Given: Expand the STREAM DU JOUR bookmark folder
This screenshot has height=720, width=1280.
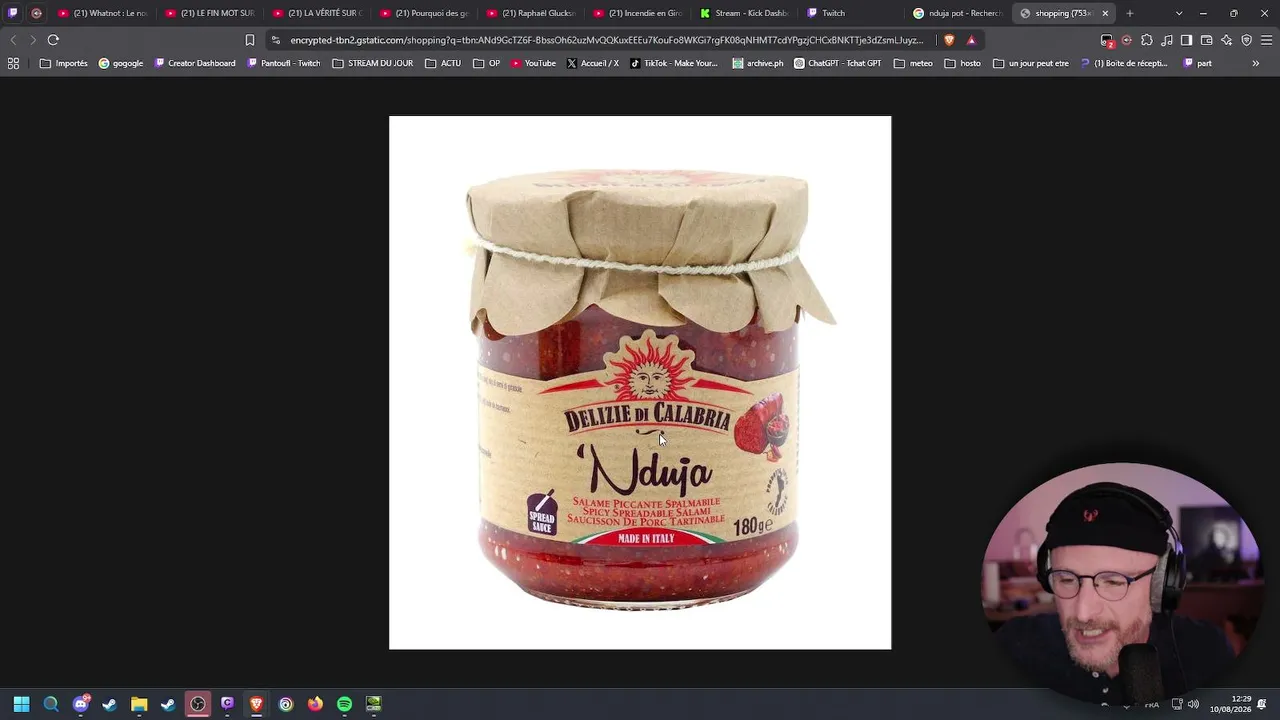Looking at the screenshot, I should [x=372, y=63].
